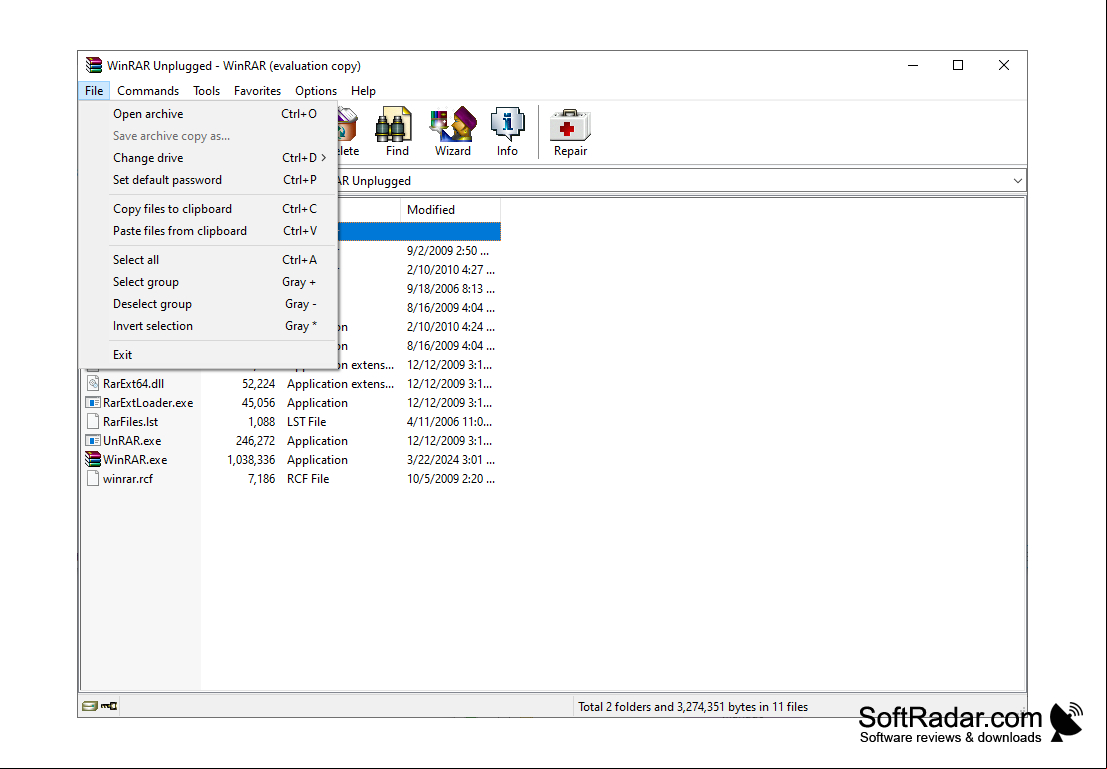Click the WinRAR books icon in title bar
Viewport: 1107px width, 769px height.
click(x=94, y=66)
